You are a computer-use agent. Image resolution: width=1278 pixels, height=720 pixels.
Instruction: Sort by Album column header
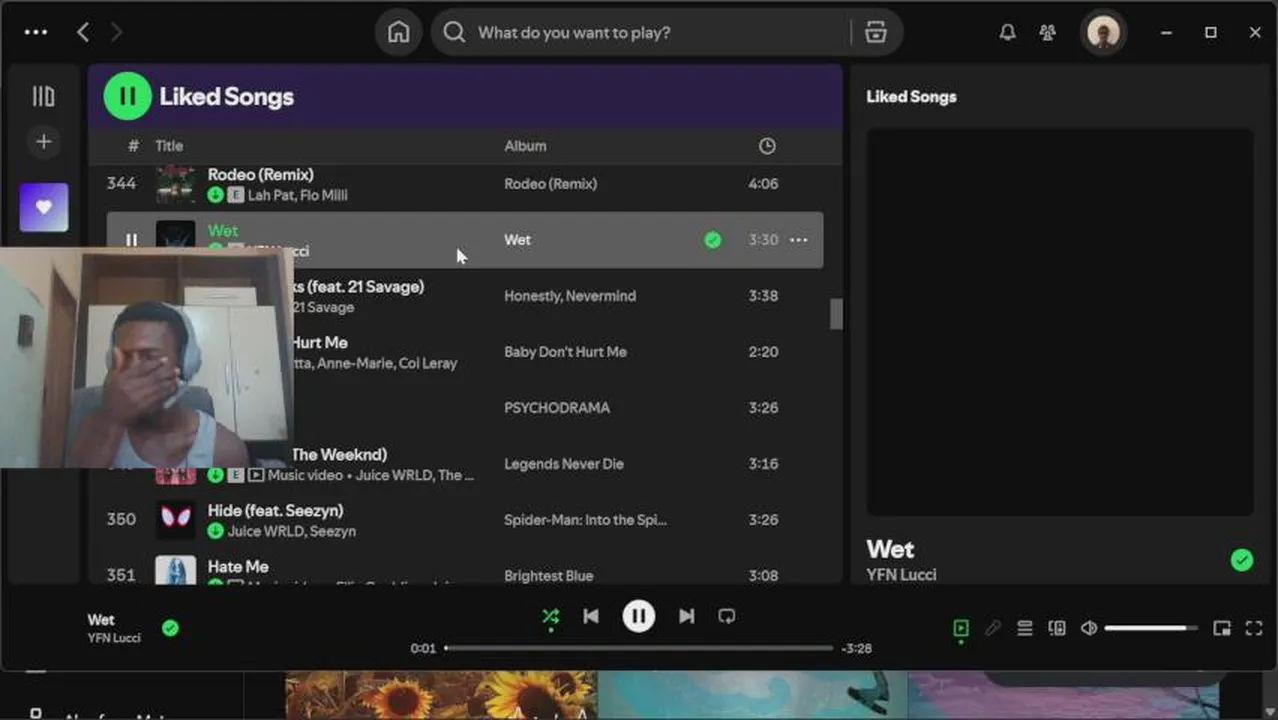click(x=525, y=146)
